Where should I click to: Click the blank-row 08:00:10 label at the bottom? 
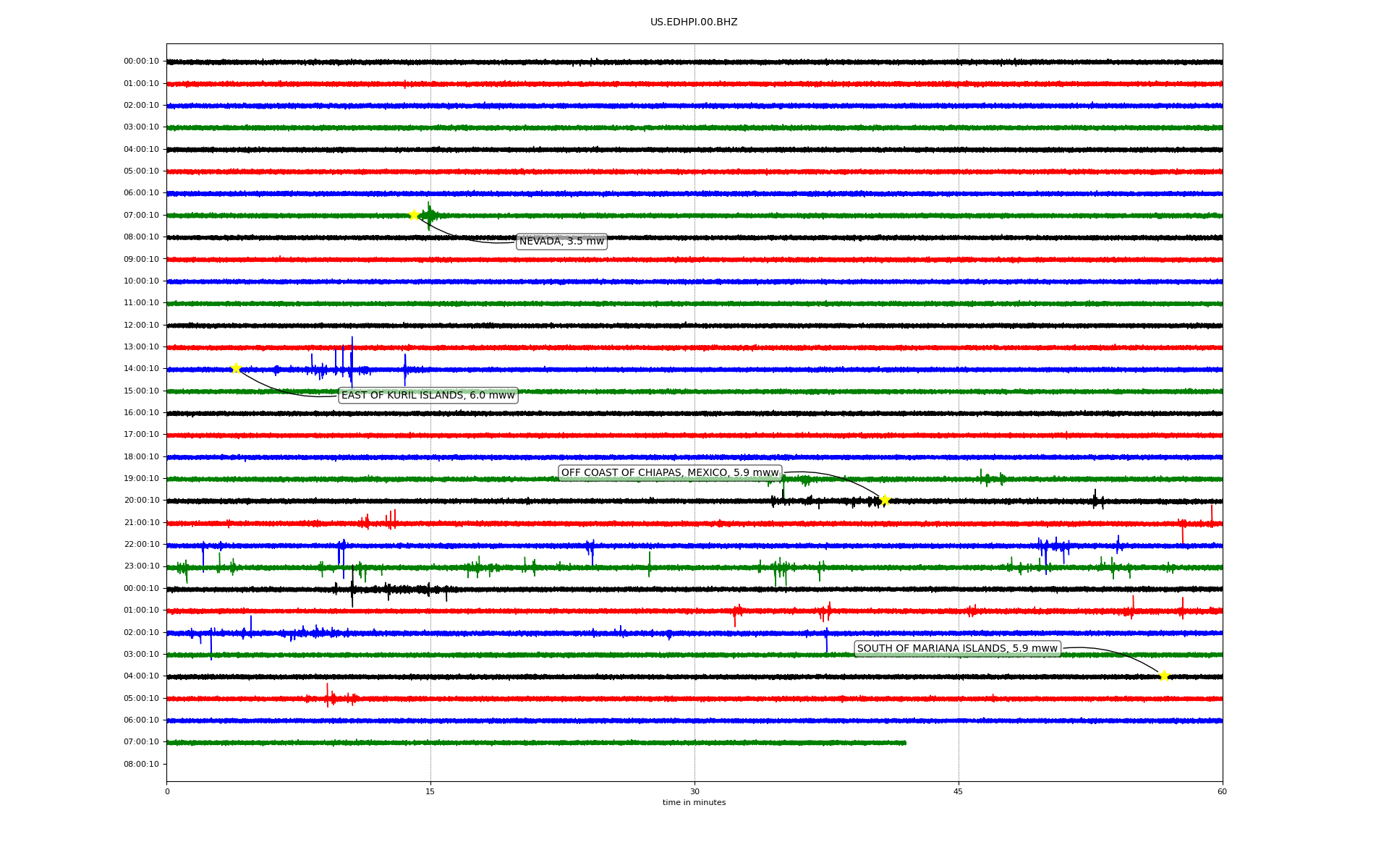click(141, 764)
